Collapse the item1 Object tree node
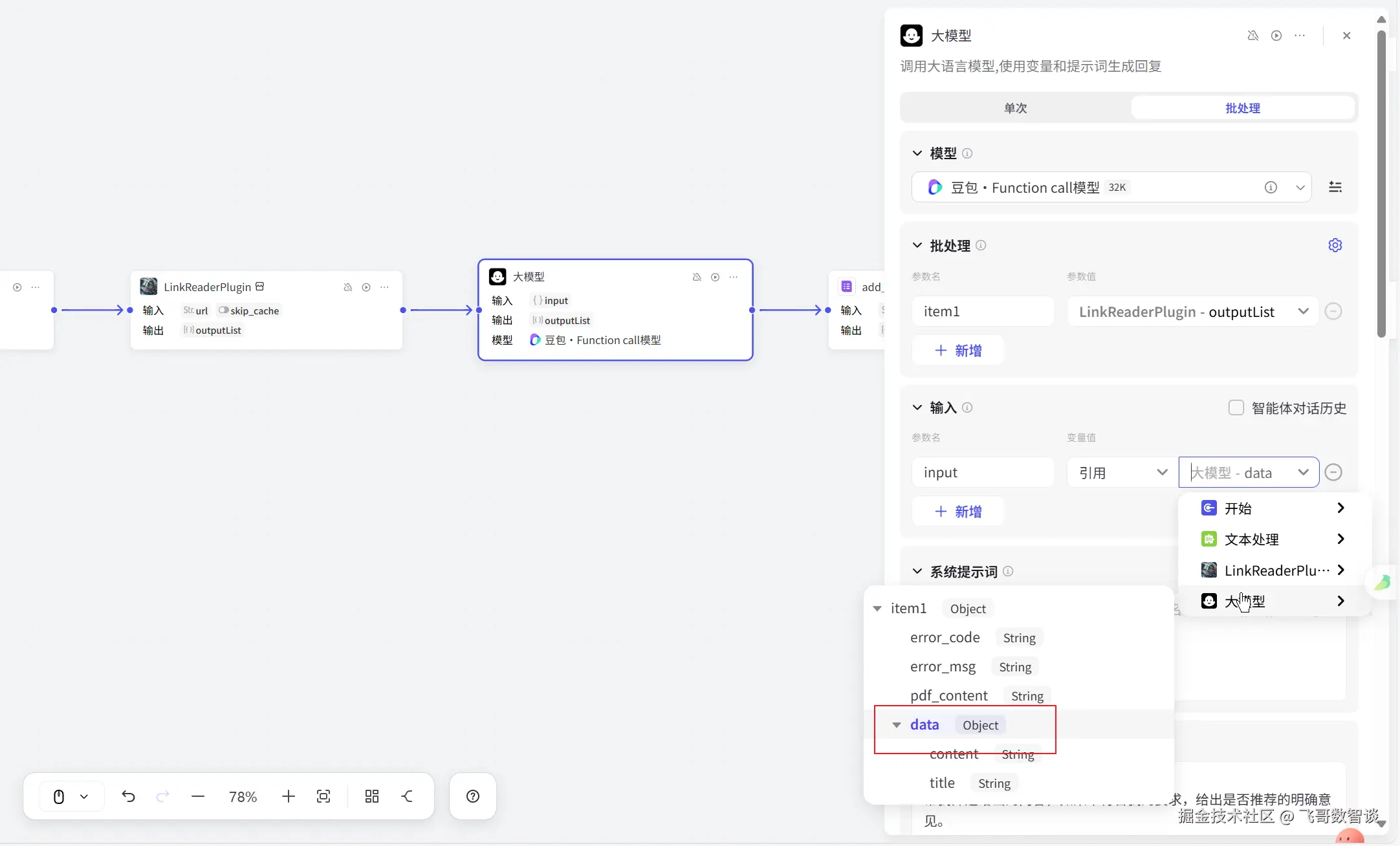 coord(877,609)
